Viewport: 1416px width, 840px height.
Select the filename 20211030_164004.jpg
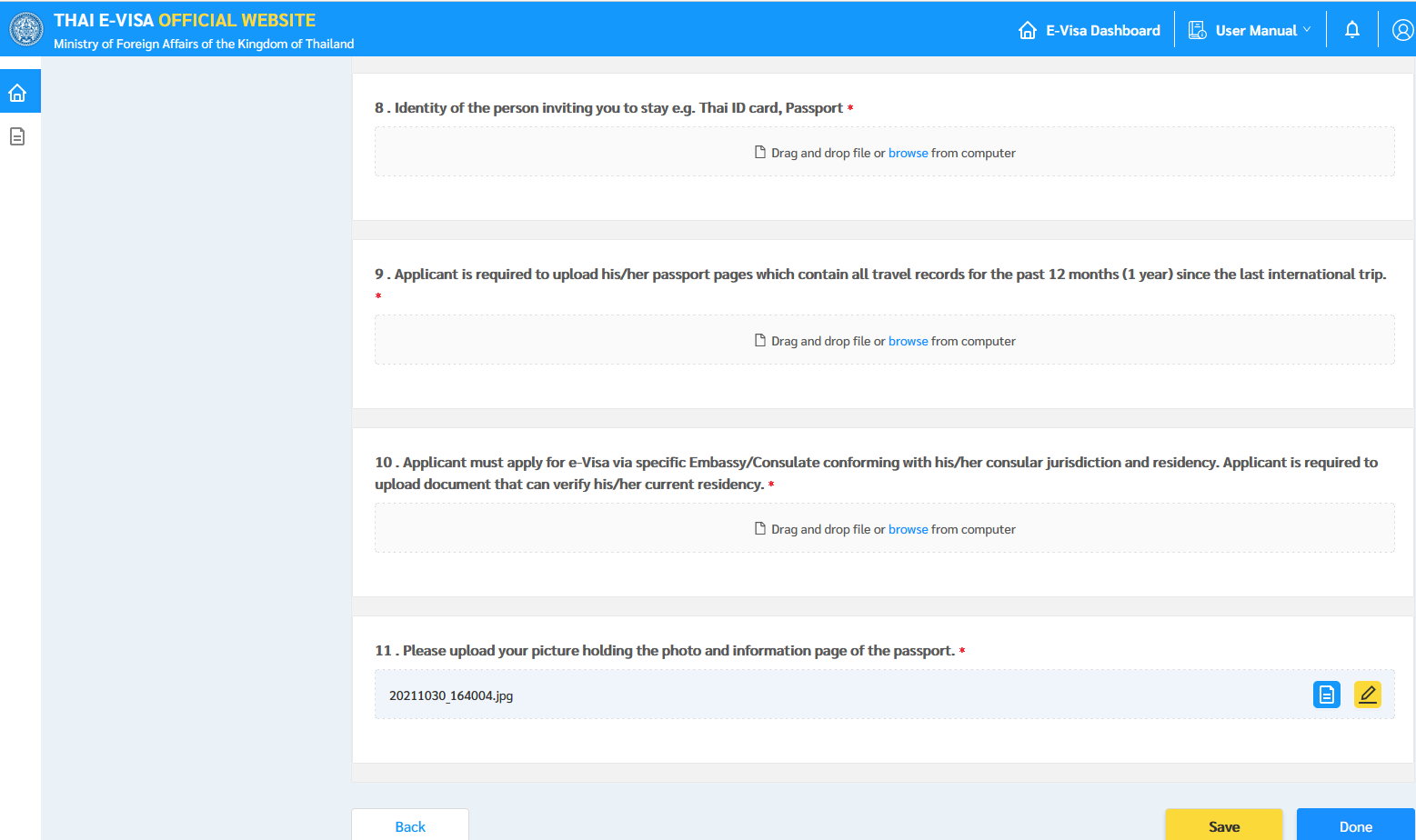click(x=451, y=695)
